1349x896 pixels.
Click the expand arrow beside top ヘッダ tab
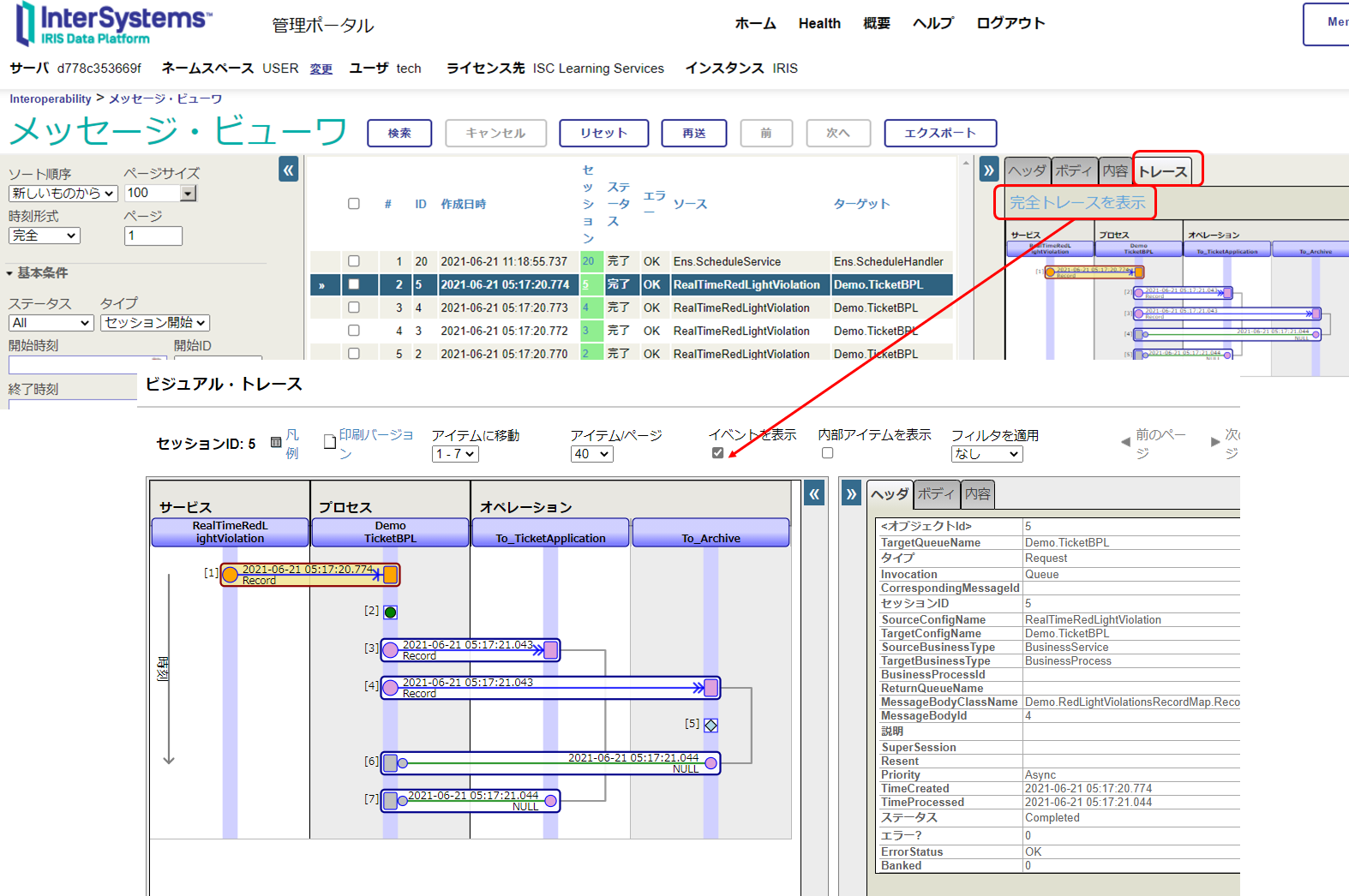point(988,170)
